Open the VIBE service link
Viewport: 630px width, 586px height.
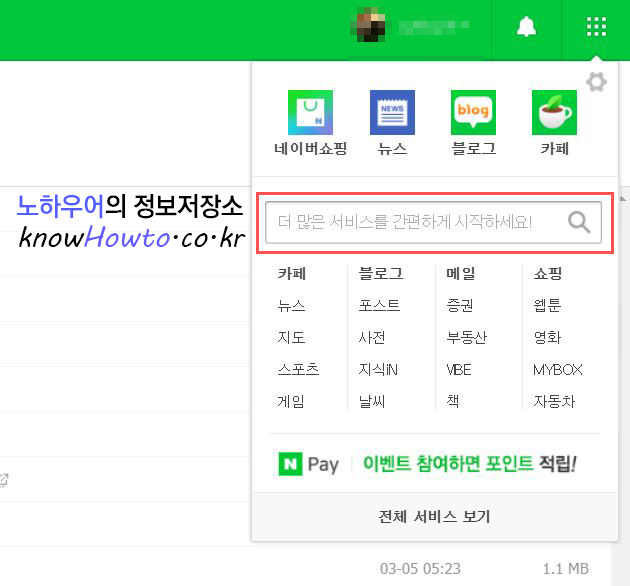pos(459,369)
